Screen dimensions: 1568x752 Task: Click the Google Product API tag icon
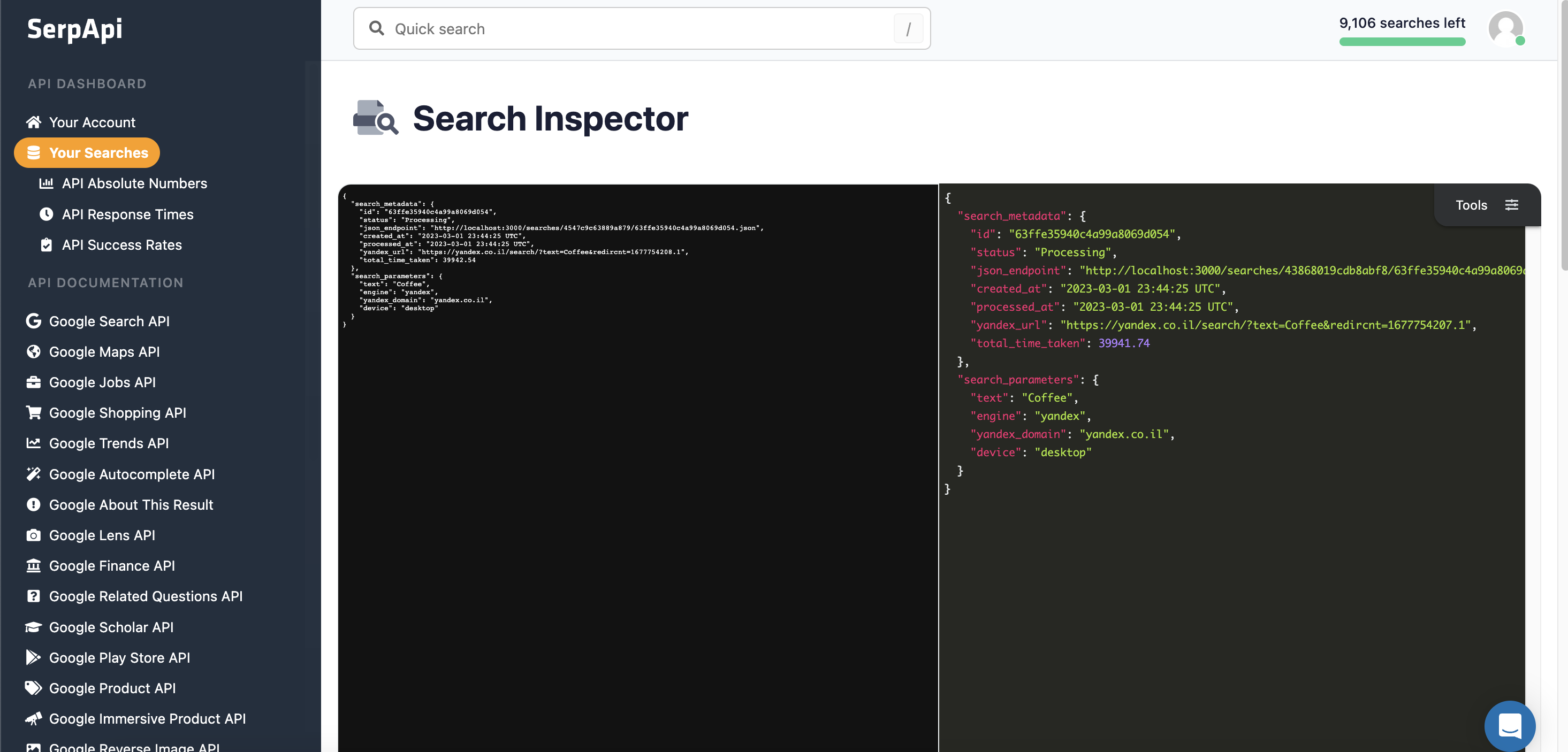34,688
